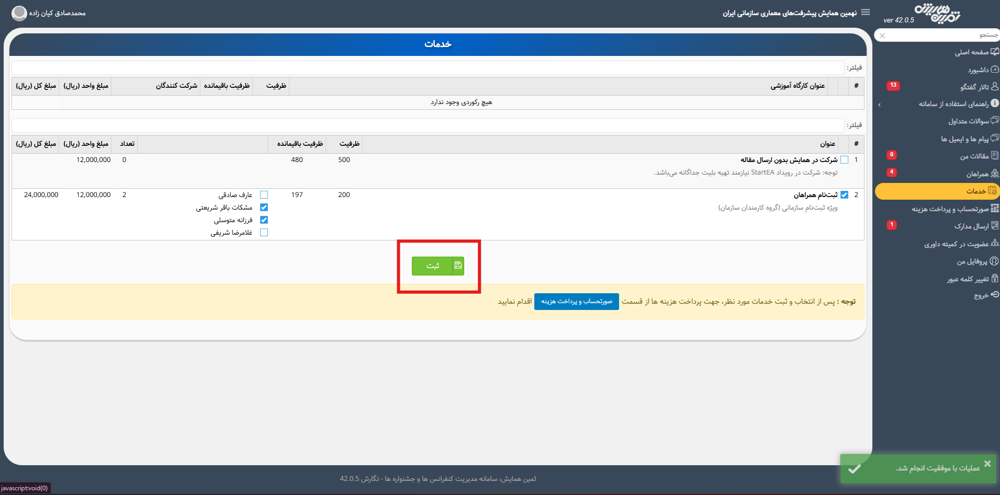Click blue 'صورتحساب و پرداخت هزینه' button in notice

click(x=576, y=301)
